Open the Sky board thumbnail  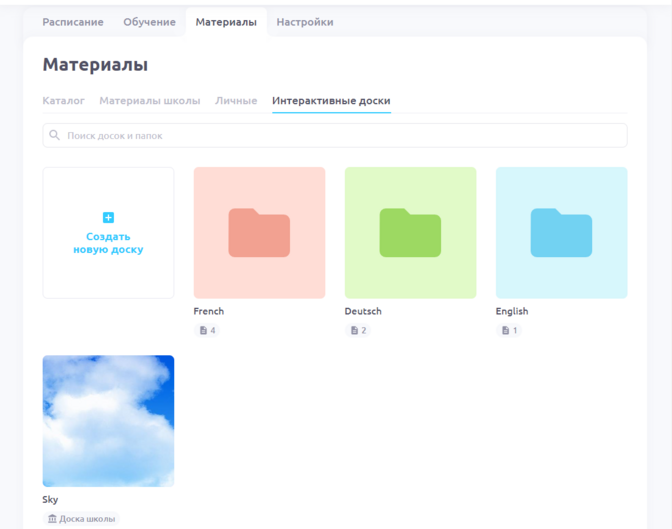108,421
